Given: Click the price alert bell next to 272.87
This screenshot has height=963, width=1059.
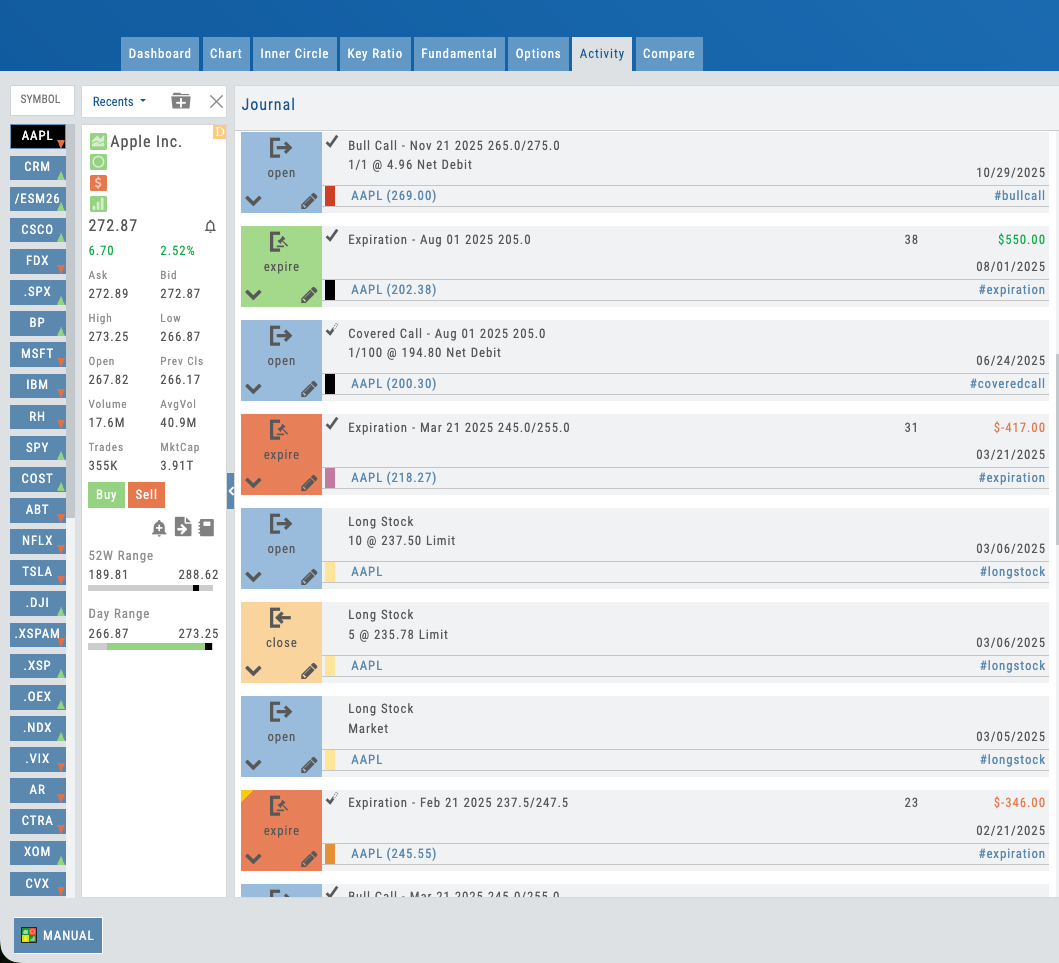Looking at the screenshot, I should 210,227.
